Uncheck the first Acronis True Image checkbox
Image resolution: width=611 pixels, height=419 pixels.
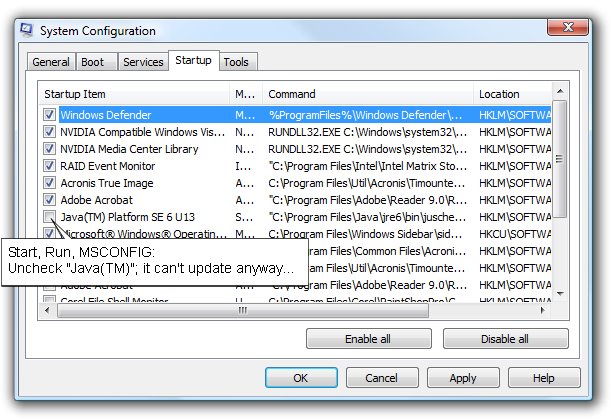coord(49,182)
